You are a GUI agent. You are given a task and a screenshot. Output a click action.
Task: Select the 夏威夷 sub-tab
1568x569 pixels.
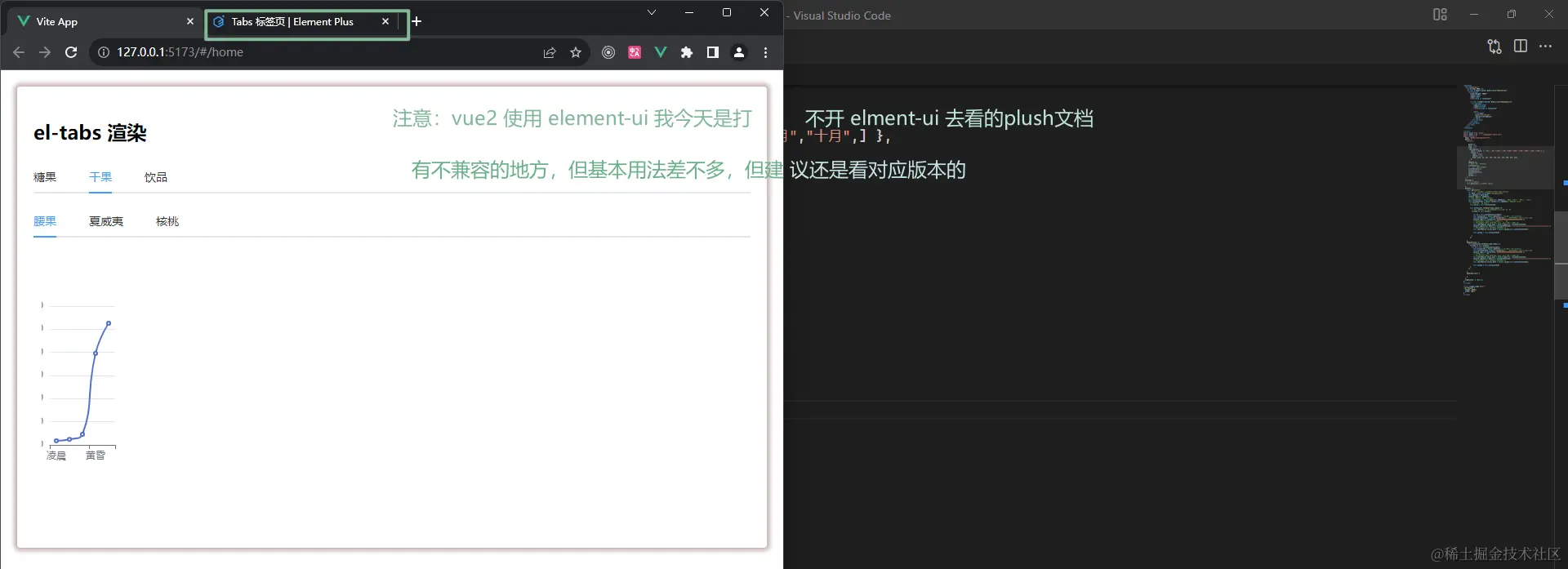[106, 221]
